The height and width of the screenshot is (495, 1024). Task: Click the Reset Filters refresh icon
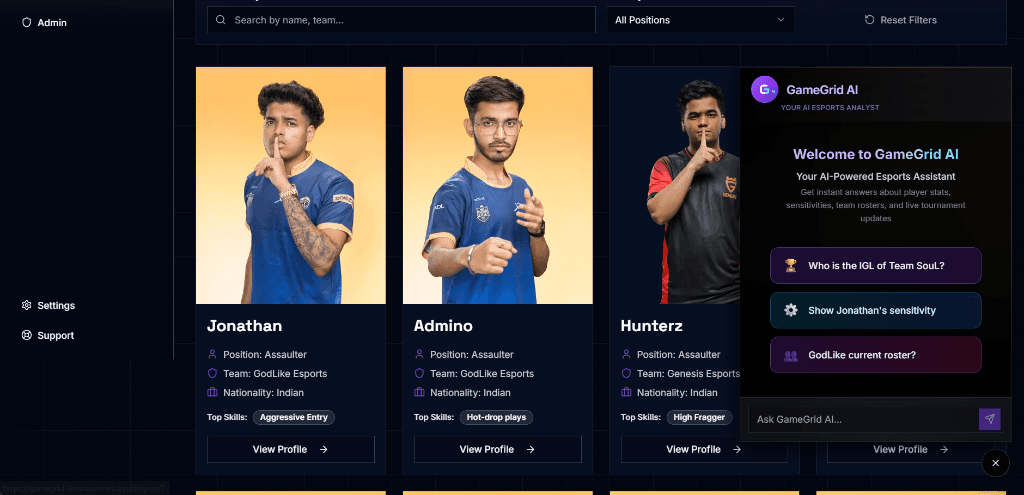pos(869,20)
